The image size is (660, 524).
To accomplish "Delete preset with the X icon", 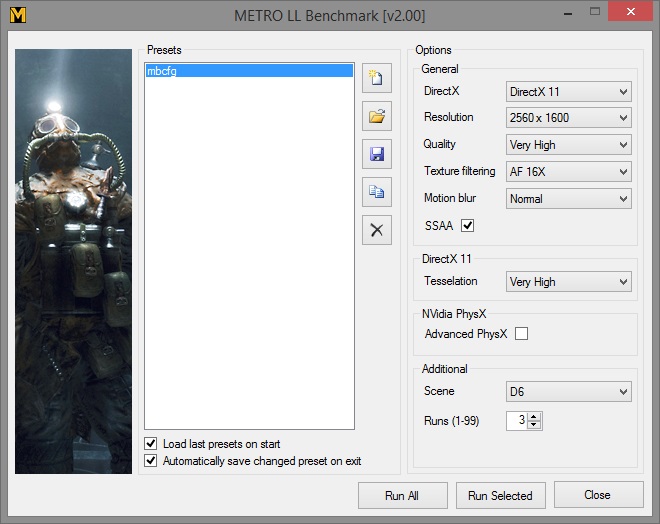I will tap(377, 230).
